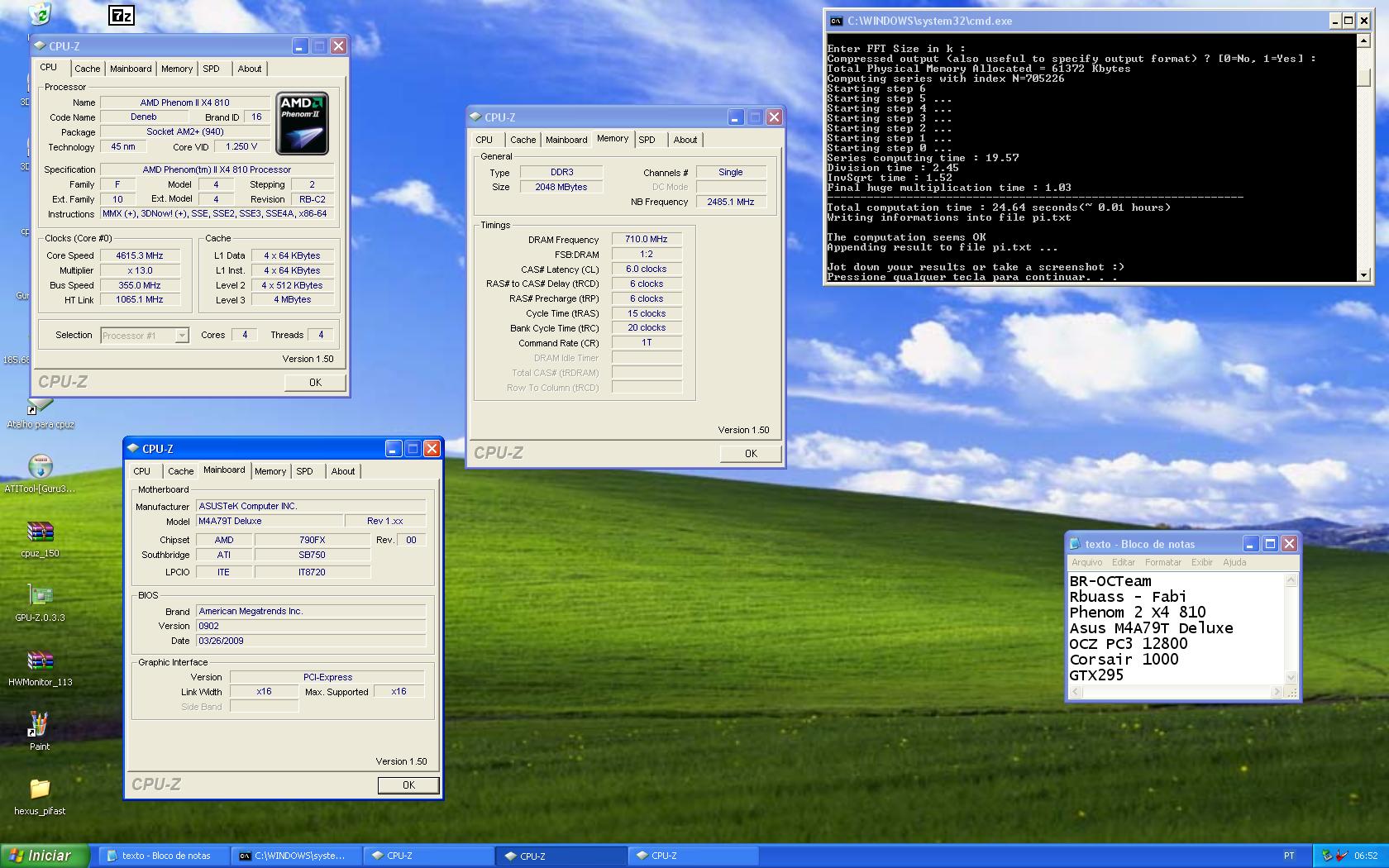This screenshot has width=1389, height=868.
Task: Open Ajuda menu in Notepad
Action: point(1234,562)
